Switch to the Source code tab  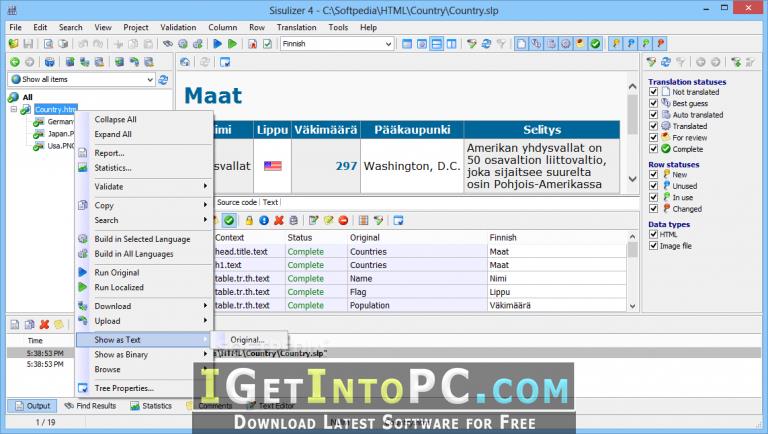237,202
